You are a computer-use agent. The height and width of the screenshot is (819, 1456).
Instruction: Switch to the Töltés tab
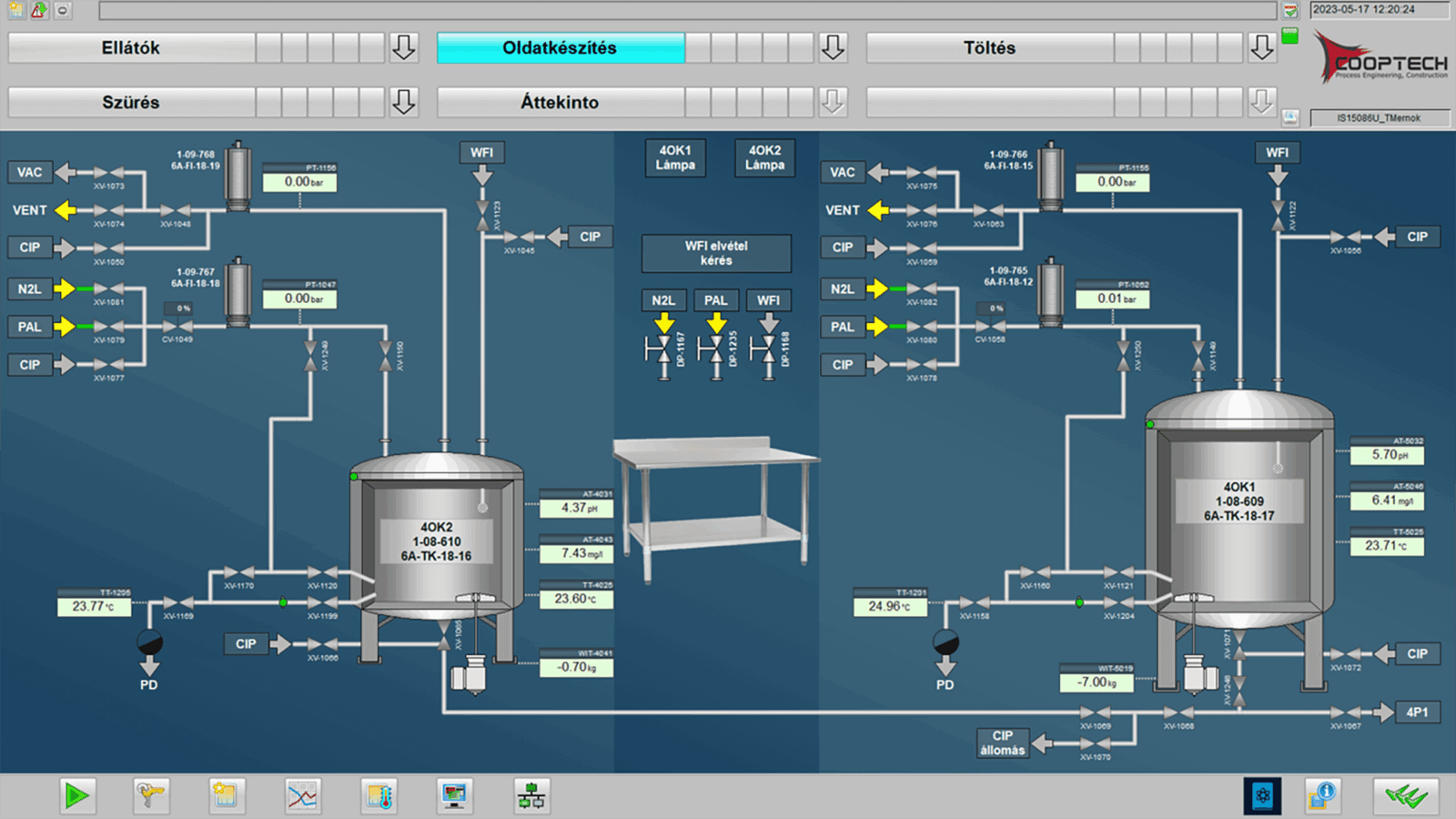click(x=989, y=48)
